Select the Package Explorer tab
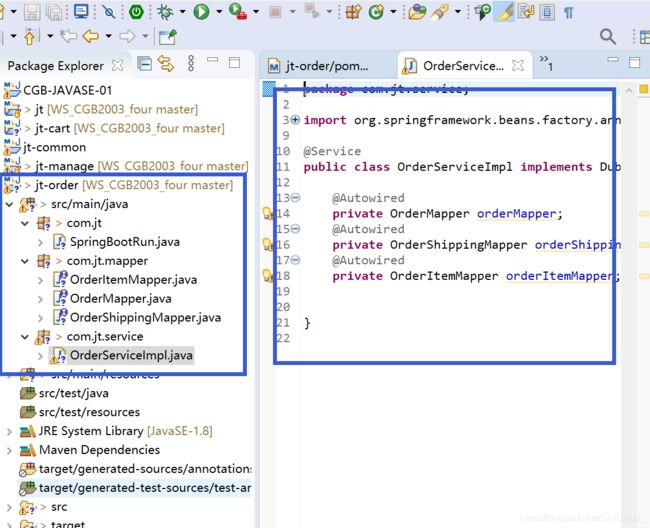 pyautogui.click(x=56, y=66)
